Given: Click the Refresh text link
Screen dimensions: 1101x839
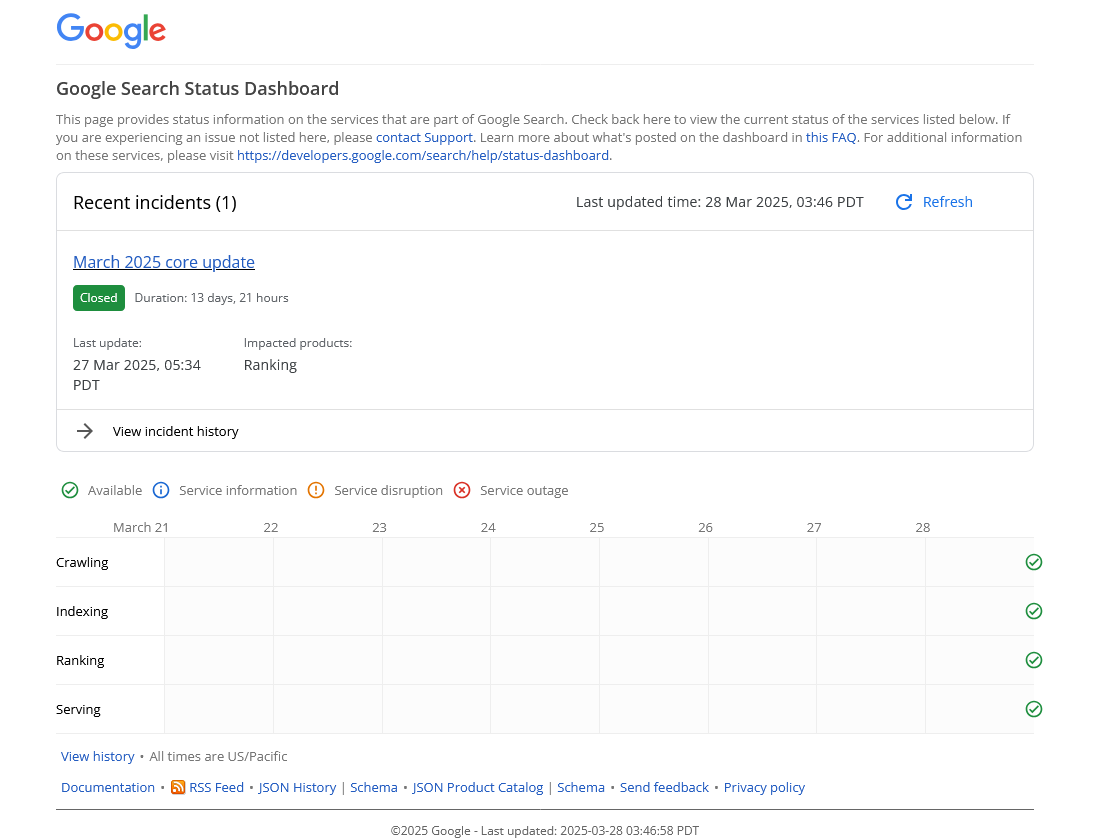Looking at the screenshot, I should point(947,202).
